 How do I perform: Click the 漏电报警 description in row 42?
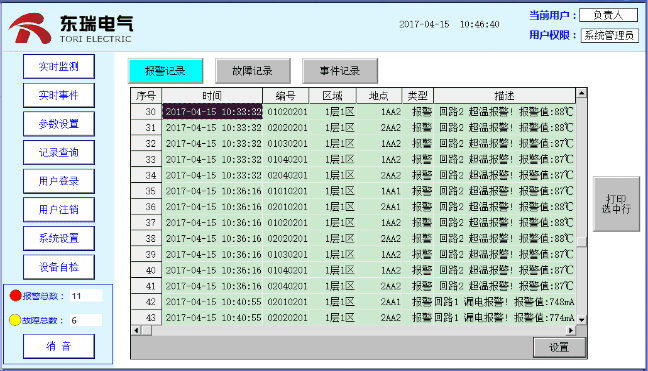tap(504, 302)
